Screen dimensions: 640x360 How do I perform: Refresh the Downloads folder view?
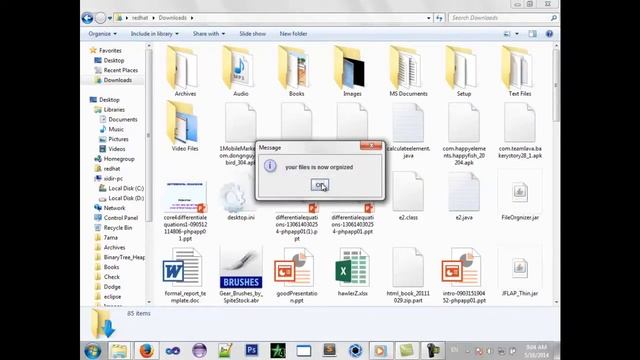click(x=439, y=18)
